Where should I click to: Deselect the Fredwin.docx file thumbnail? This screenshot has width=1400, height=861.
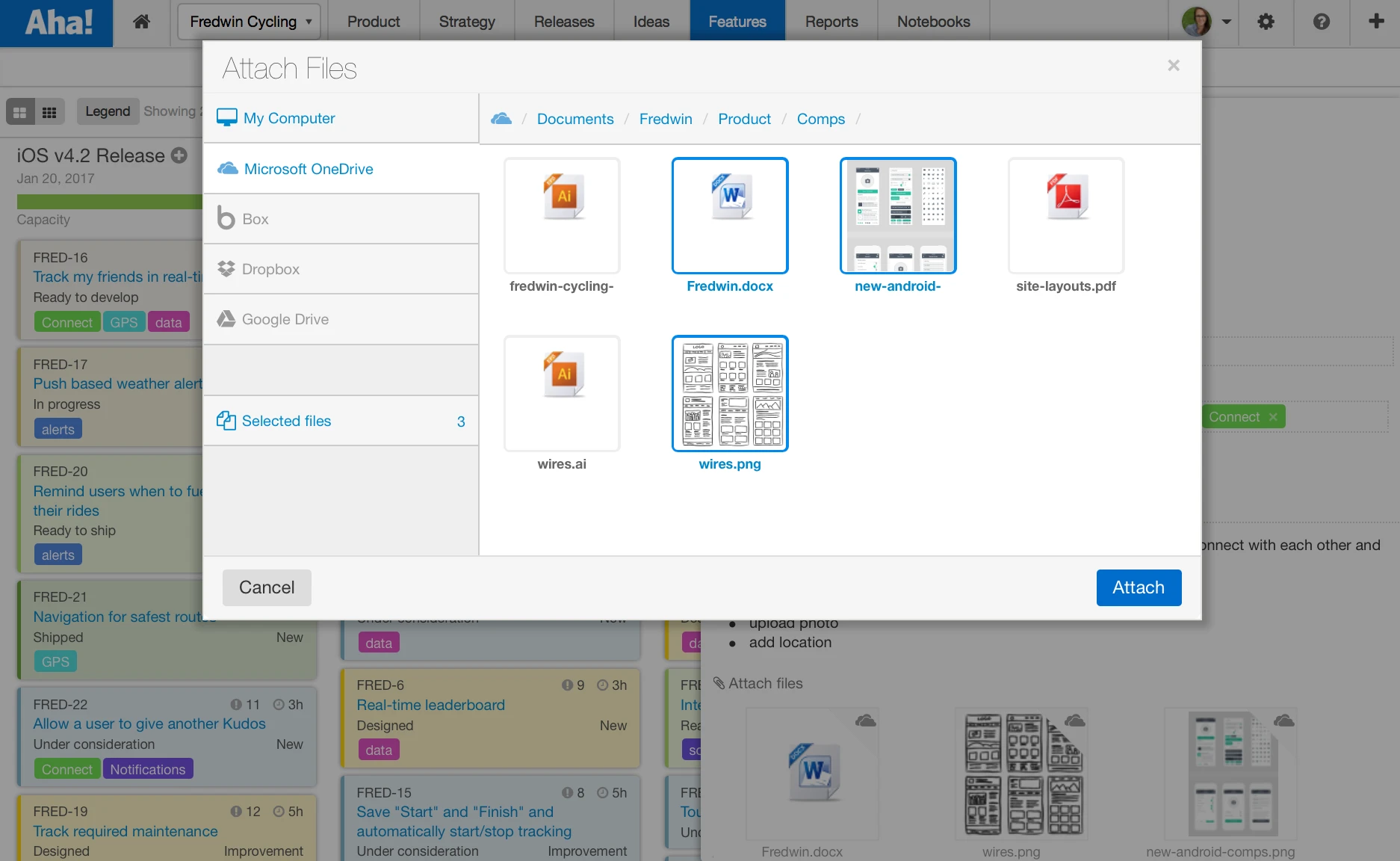click(x=730, y=215)
